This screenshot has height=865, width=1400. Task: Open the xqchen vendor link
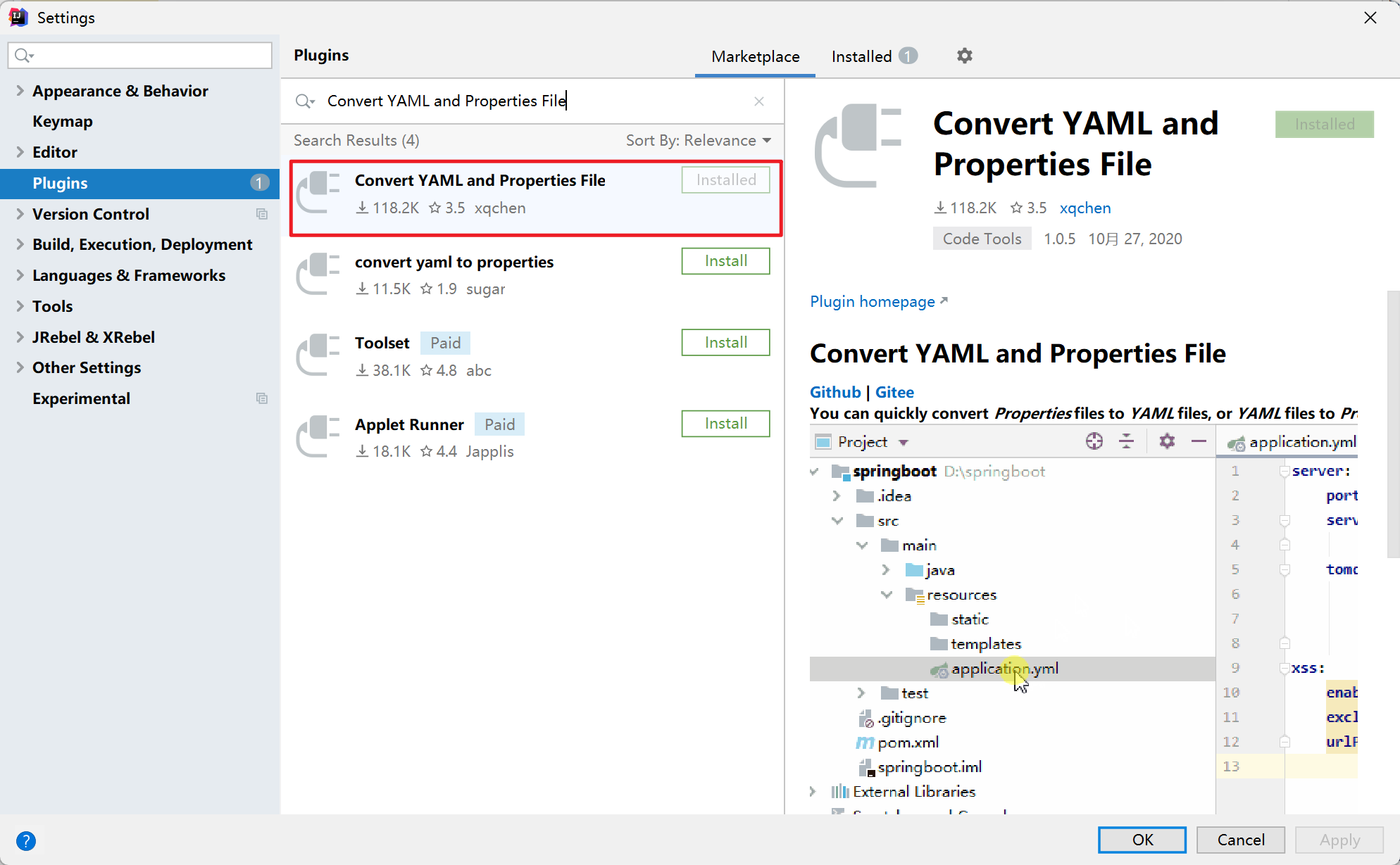(x=1085, y=208)
